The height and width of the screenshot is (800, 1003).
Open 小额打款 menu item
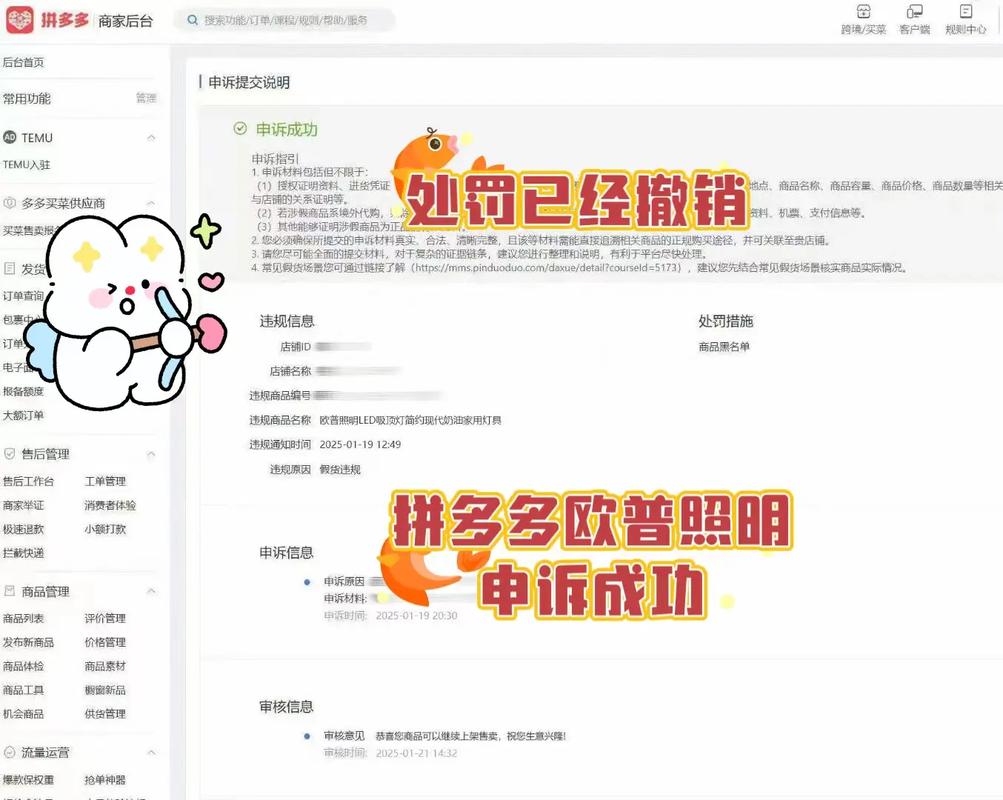tap(105, 529)
